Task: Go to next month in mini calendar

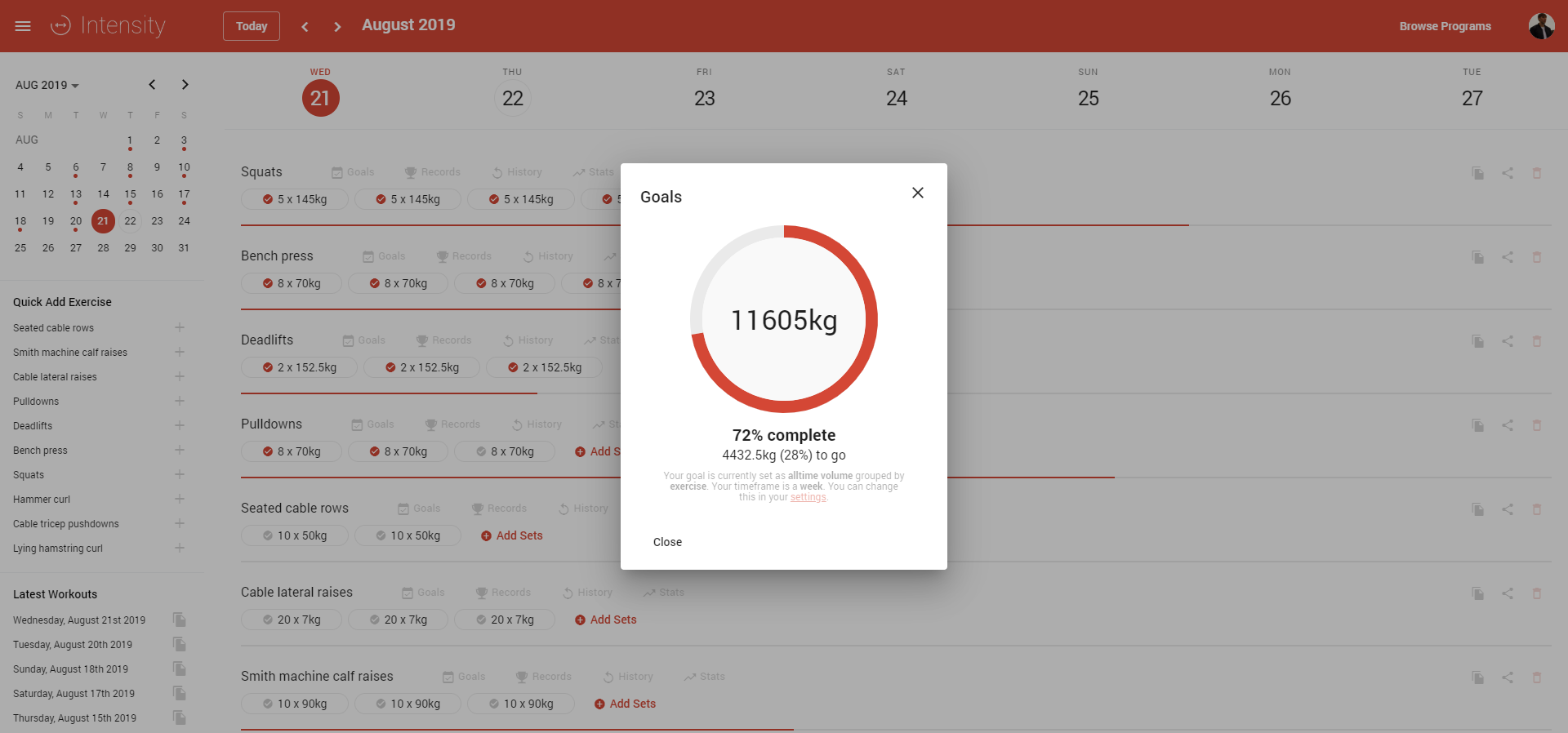Action: 185,85
